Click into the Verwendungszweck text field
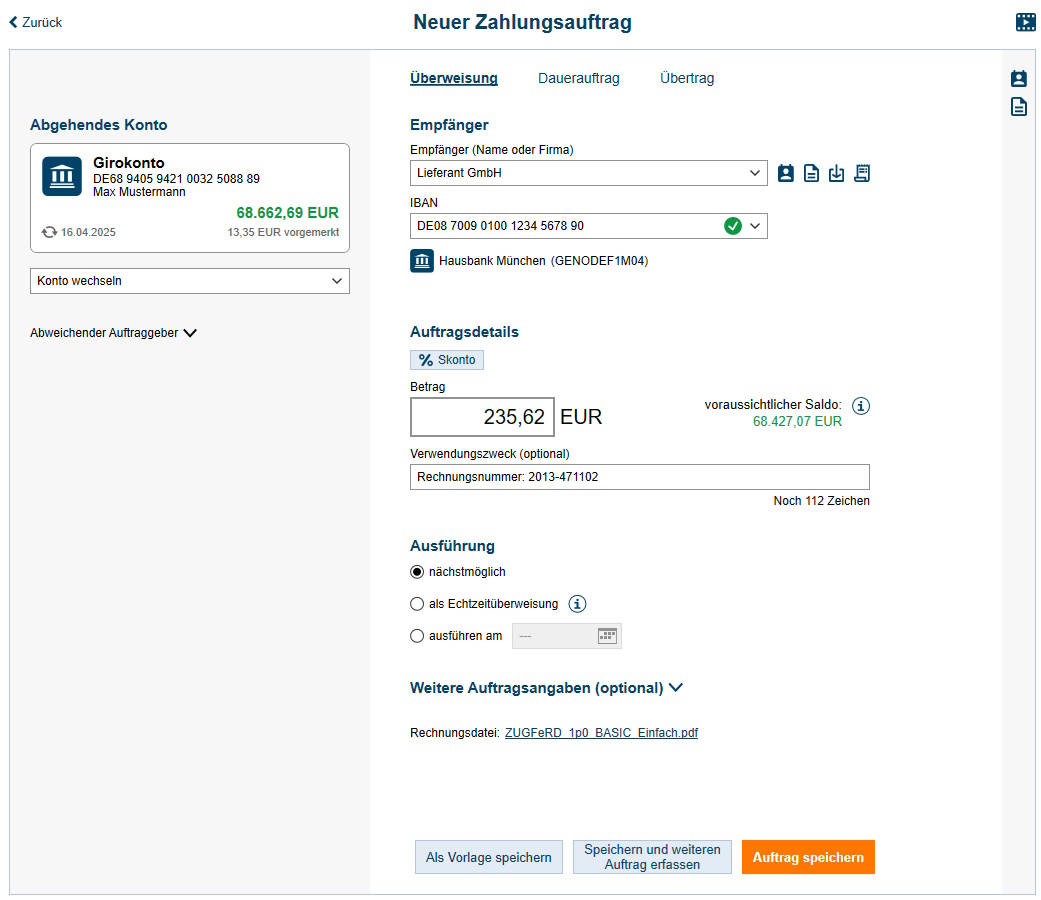This screenshot has width=1041, height=900. click(639, 477)
